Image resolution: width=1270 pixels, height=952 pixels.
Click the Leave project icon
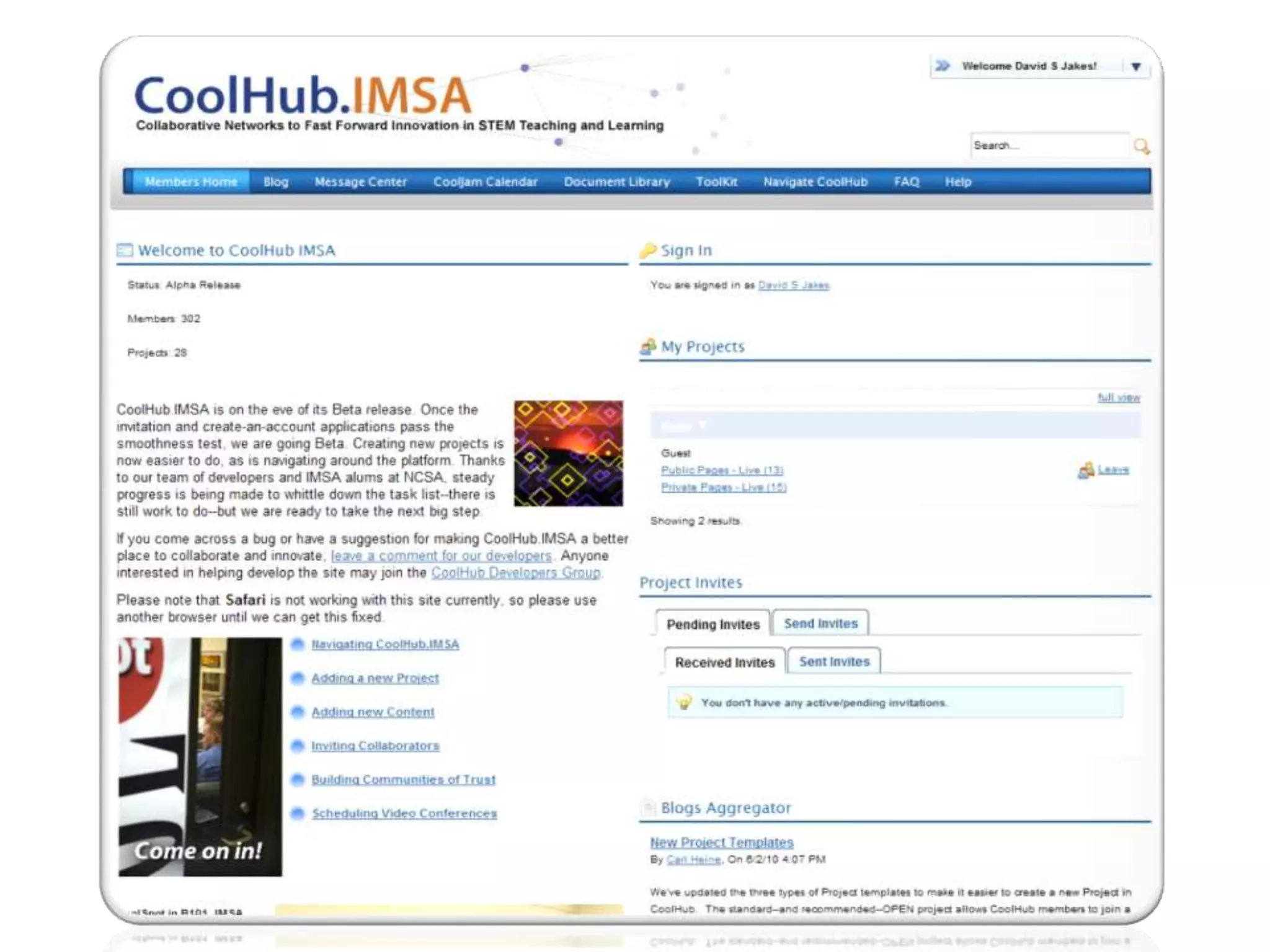click(x=1086, y=470)
